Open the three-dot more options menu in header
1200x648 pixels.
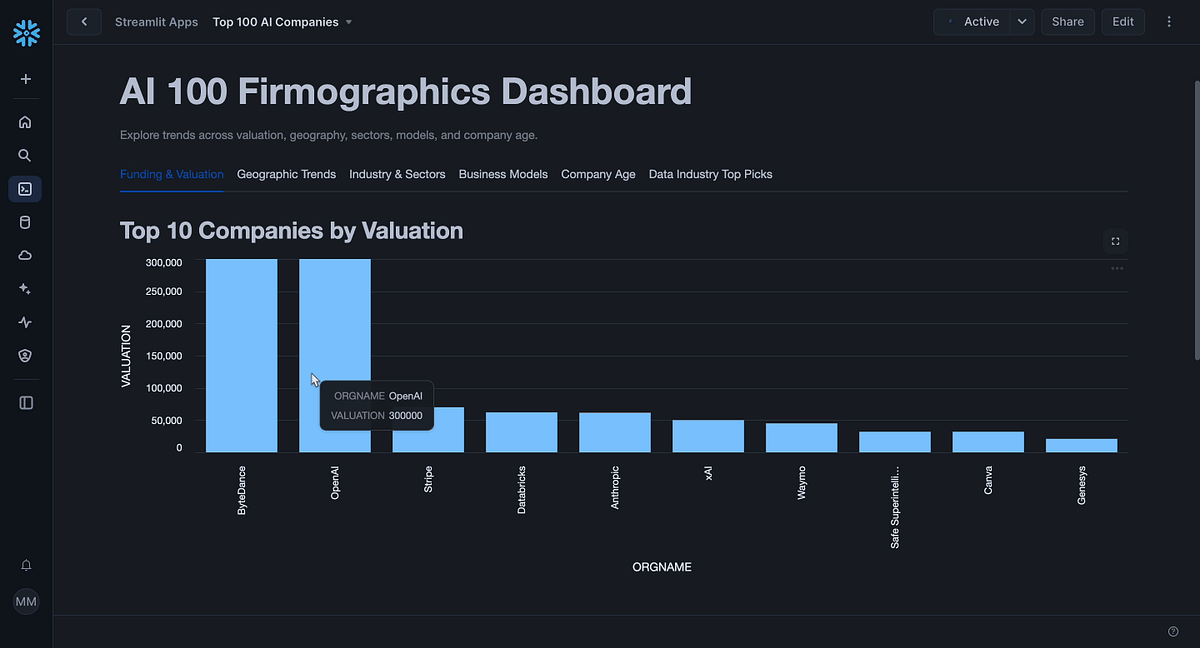[1169, 22]
